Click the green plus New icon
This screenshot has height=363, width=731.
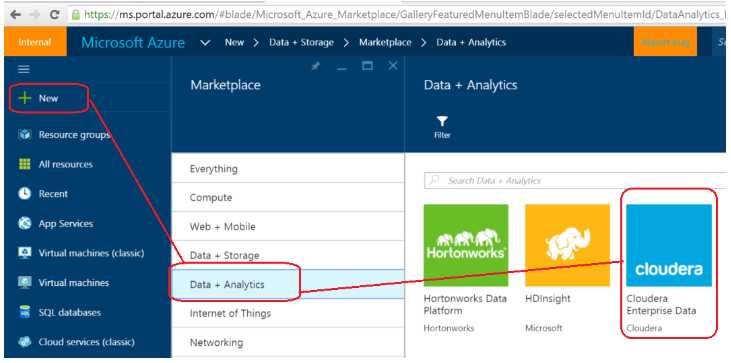[x=24, y=98]
